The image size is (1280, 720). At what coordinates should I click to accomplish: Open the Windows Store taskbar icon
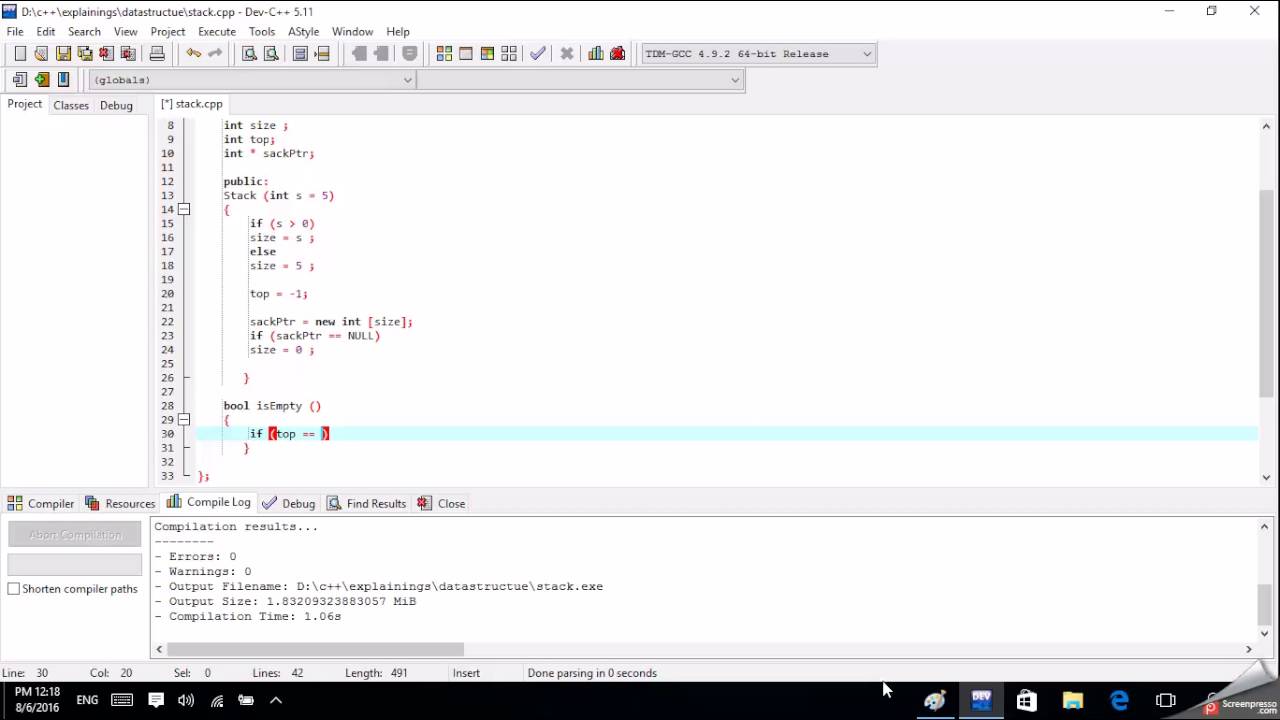[1027, 700]
